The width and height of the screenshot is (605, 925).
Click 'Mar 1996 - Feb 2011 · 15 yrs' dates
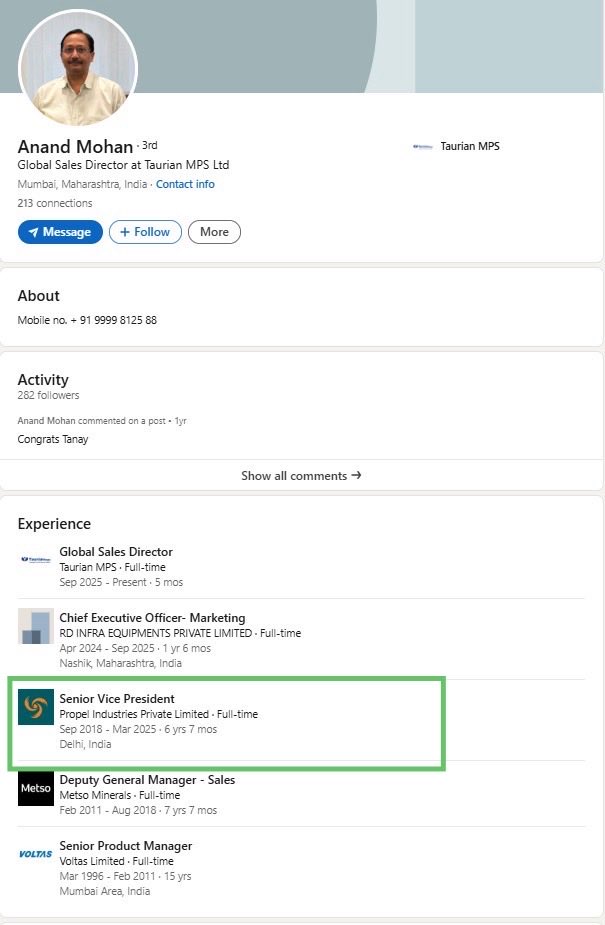coord(126,876)
